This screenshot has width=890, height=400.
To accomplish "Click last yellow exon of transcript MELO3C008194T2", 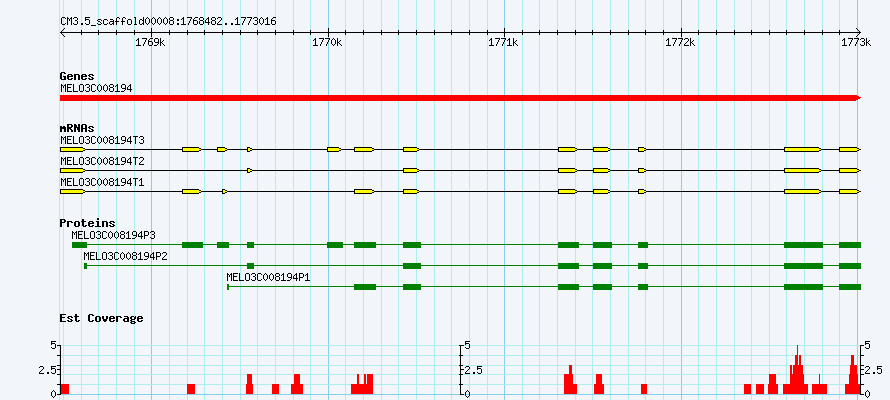I will 850,170.
